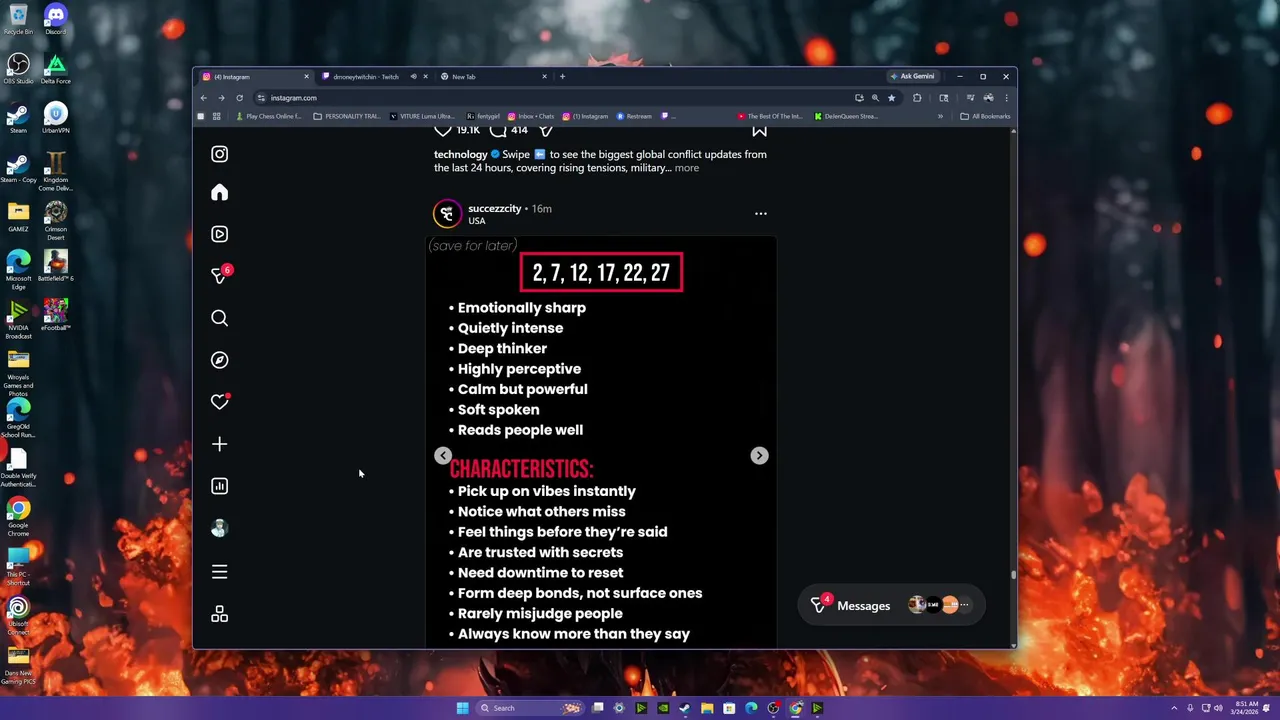Open the succezzcity username link
The width and height of the screenshot is (1280, 720).
[495, 209]
